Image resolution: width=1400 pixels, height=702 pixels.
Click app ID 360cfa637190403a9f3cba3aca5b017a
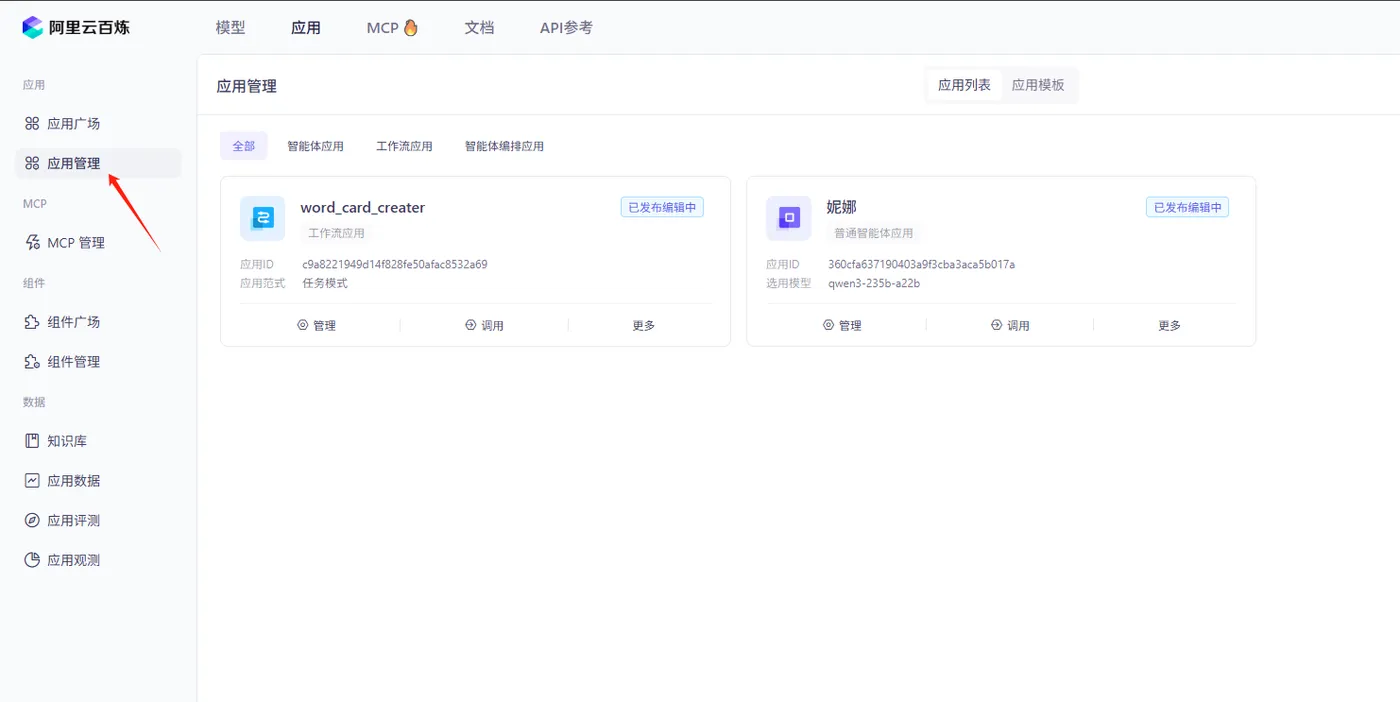[921, 265]
